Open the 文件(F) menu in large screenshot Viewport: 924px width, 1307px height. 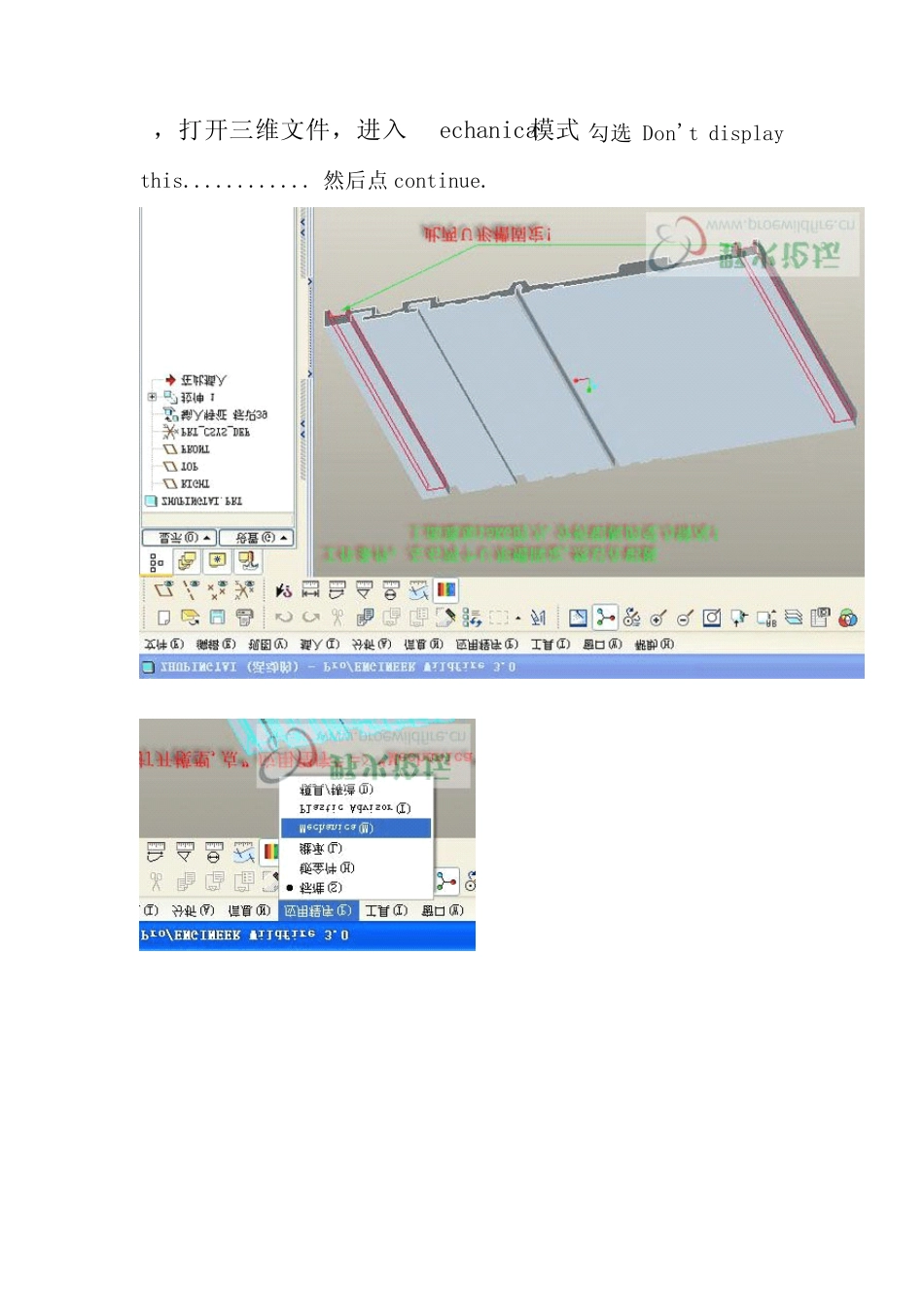[x=163, y=644]
